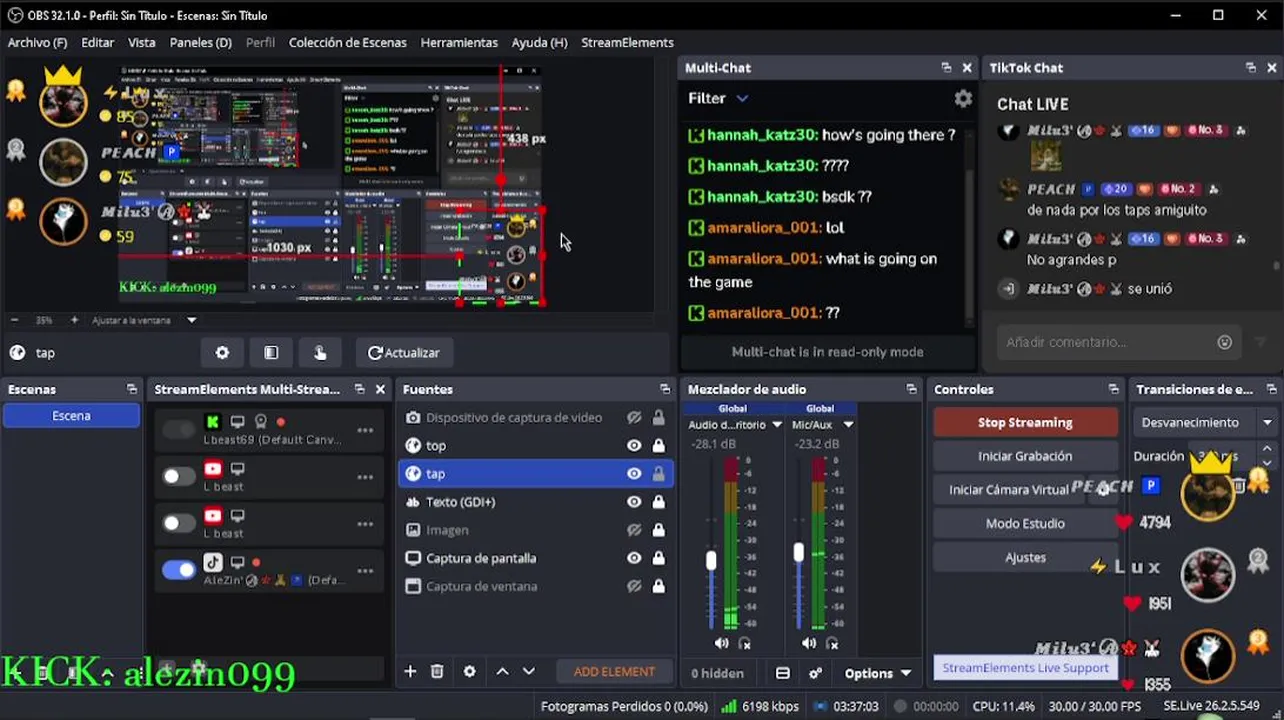Undock the Fuentes panel
This screenshot has width=1284, height=720.
[665, 389]
